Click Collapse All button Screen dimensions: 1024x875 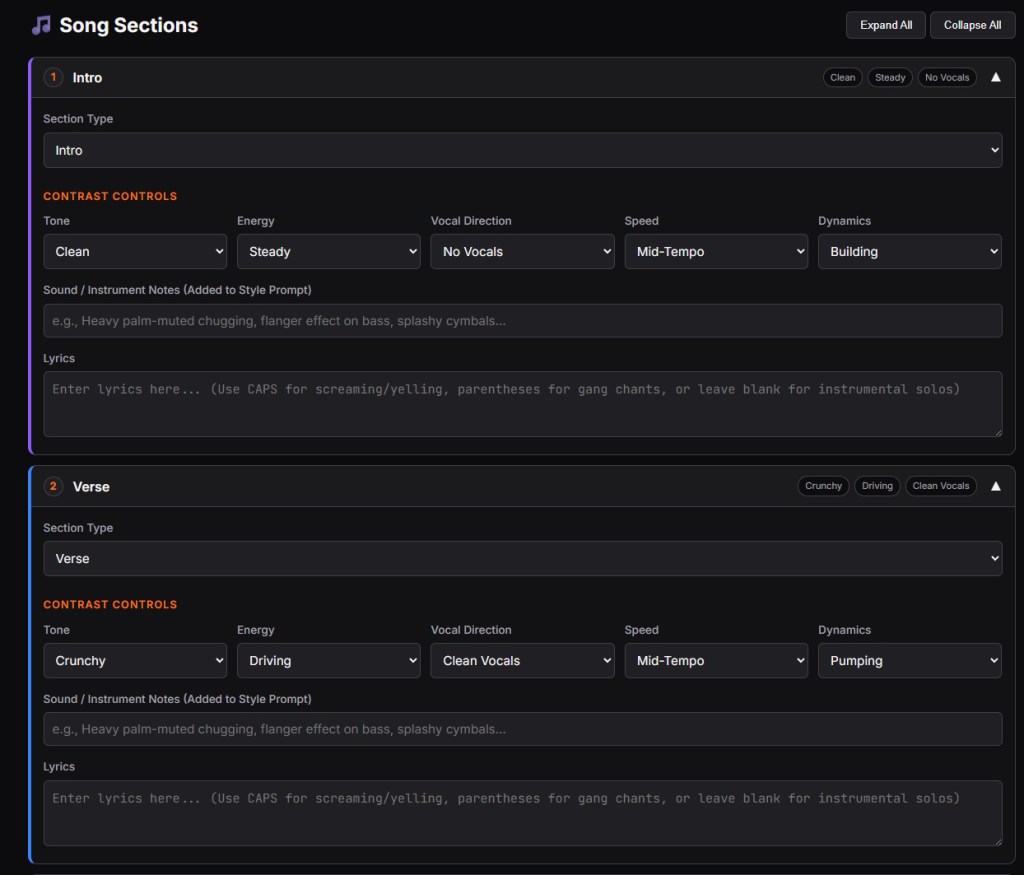point(972,25)
